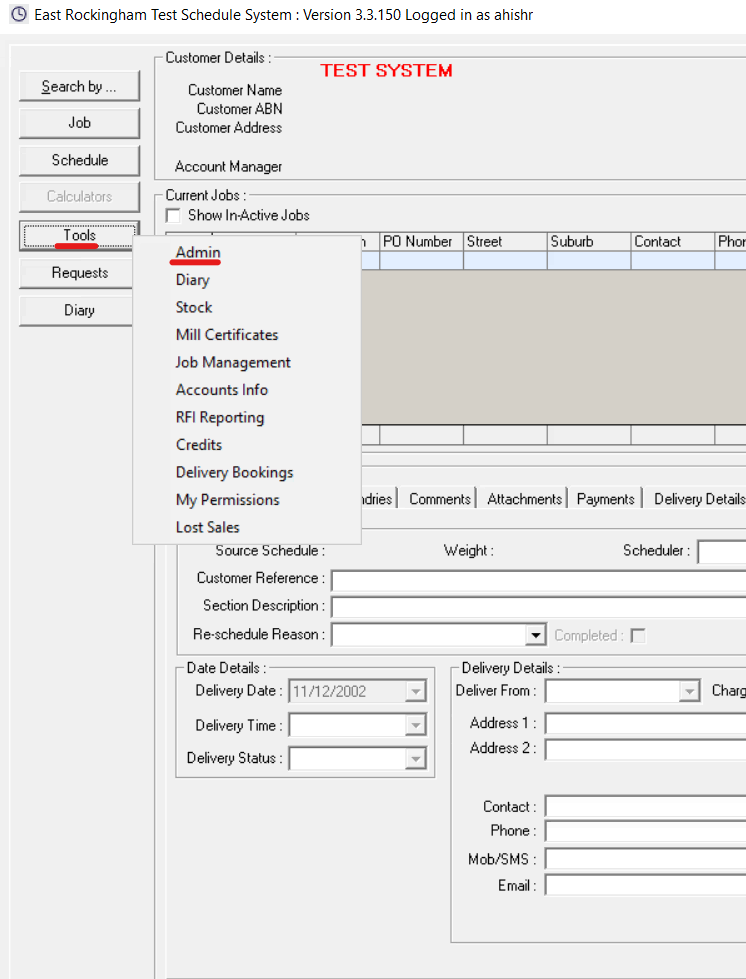
Task: Click the Job button
Action: (79, 123)
